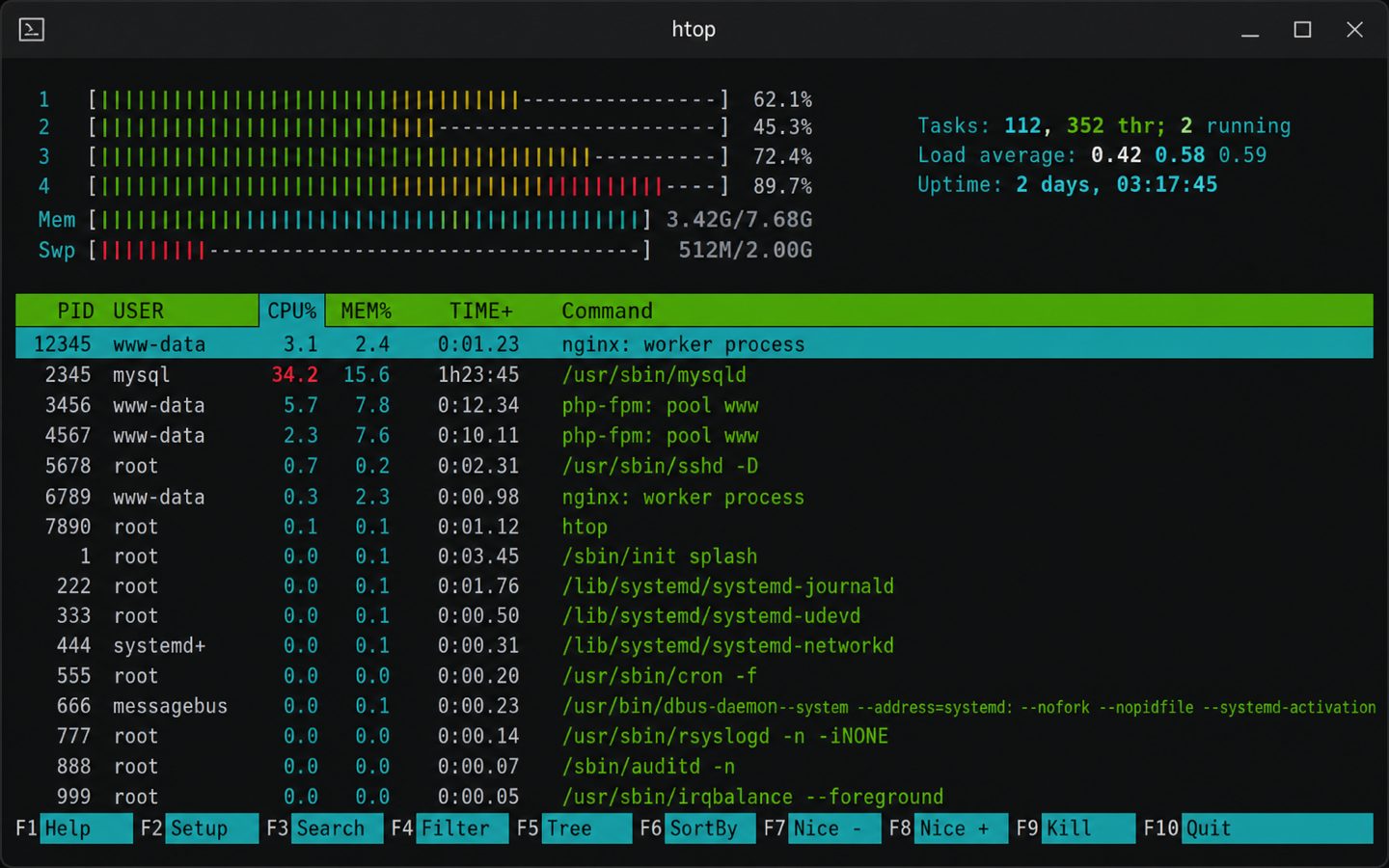Sort by the TIME+ column header
The image size is (1389, 868).
coord(480,311)
